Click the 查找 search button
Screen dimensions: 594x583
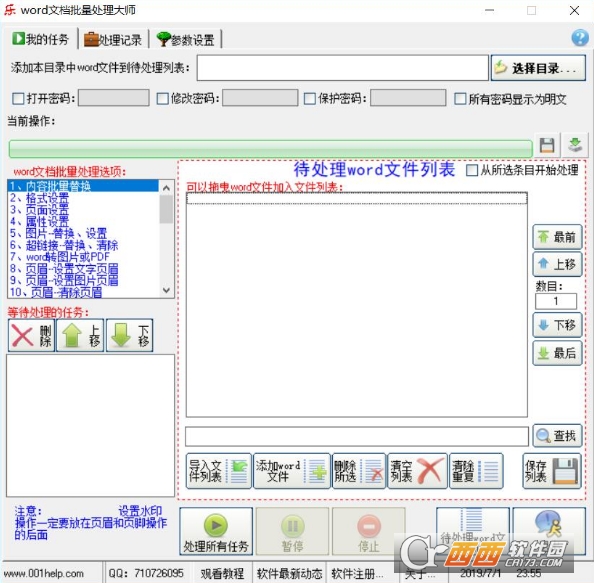[557, 436]
